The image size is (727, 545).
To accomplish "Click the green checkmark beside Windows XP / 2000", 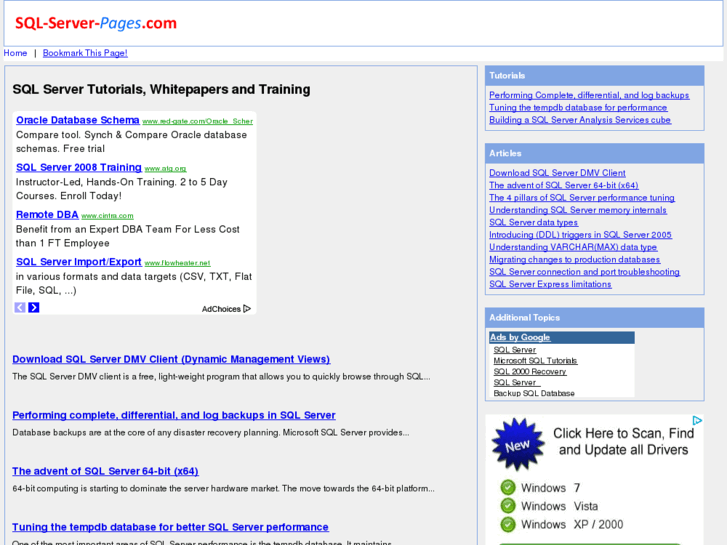I will pyautogui.click(x=508, y=524).
